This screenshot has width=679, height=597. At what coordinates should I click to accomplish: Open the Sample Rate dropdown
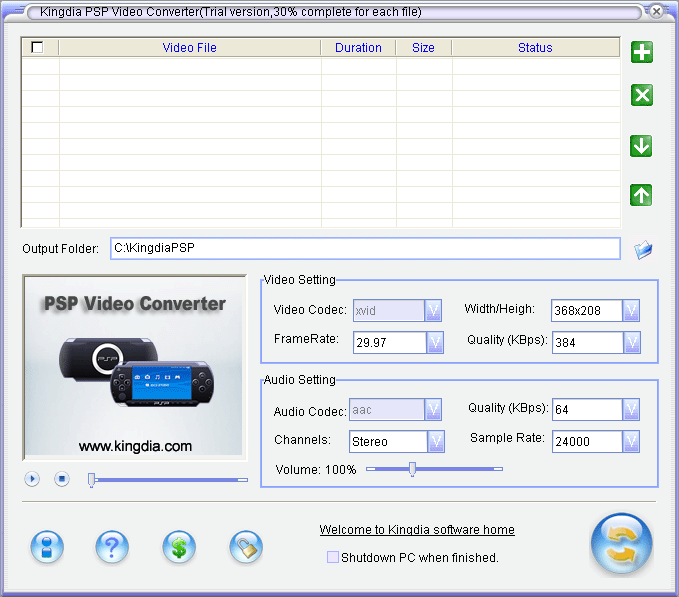(x=631, y=441)
